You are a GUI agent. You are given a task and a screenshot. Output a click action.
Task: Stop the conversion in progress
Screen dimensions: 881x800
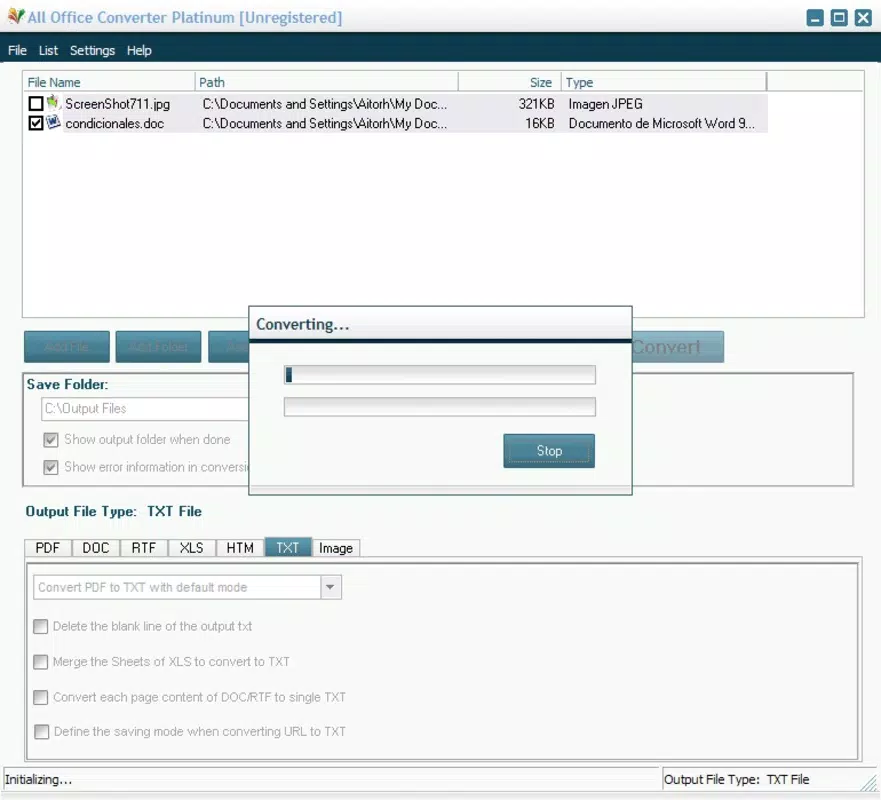549,451
